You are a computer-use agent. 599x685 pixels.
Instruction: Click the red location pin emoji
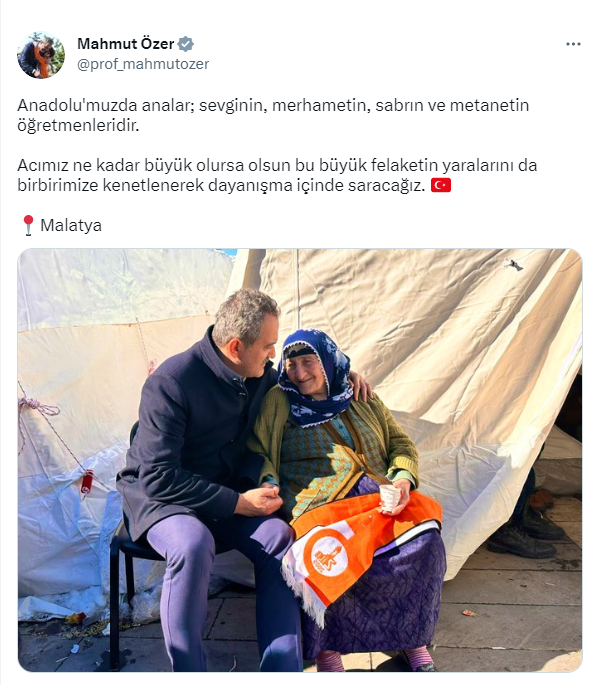(x=28, y=225)
